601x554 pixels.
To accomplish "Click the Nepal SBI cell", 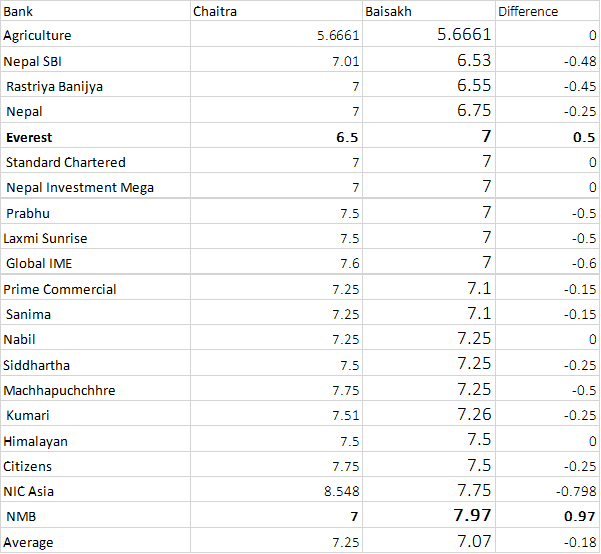I will click(95, 61).
